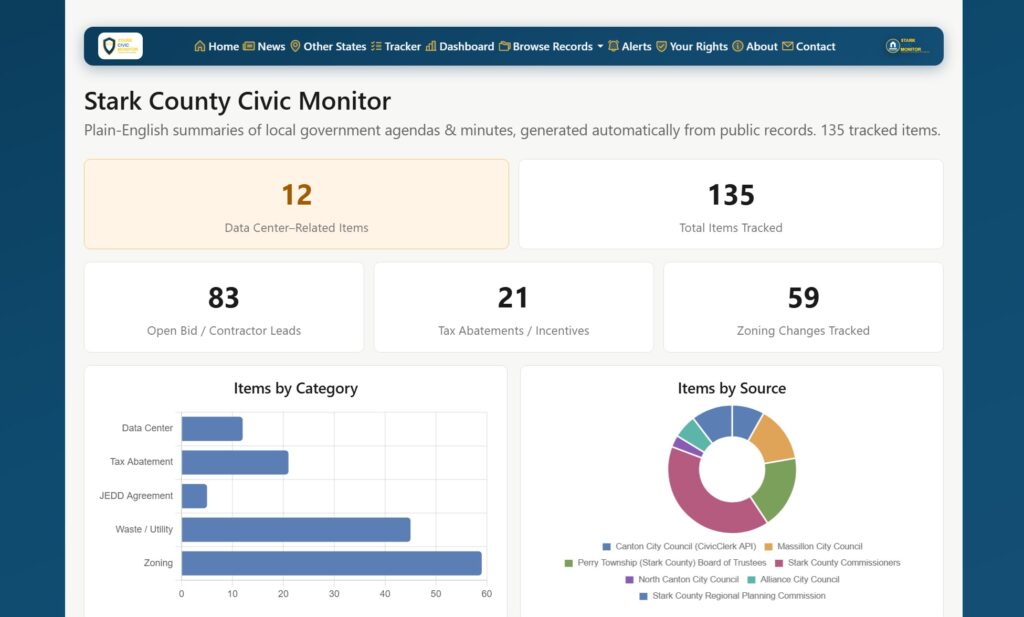Click the Stark County Civic Monitor heading

point(237,101)
